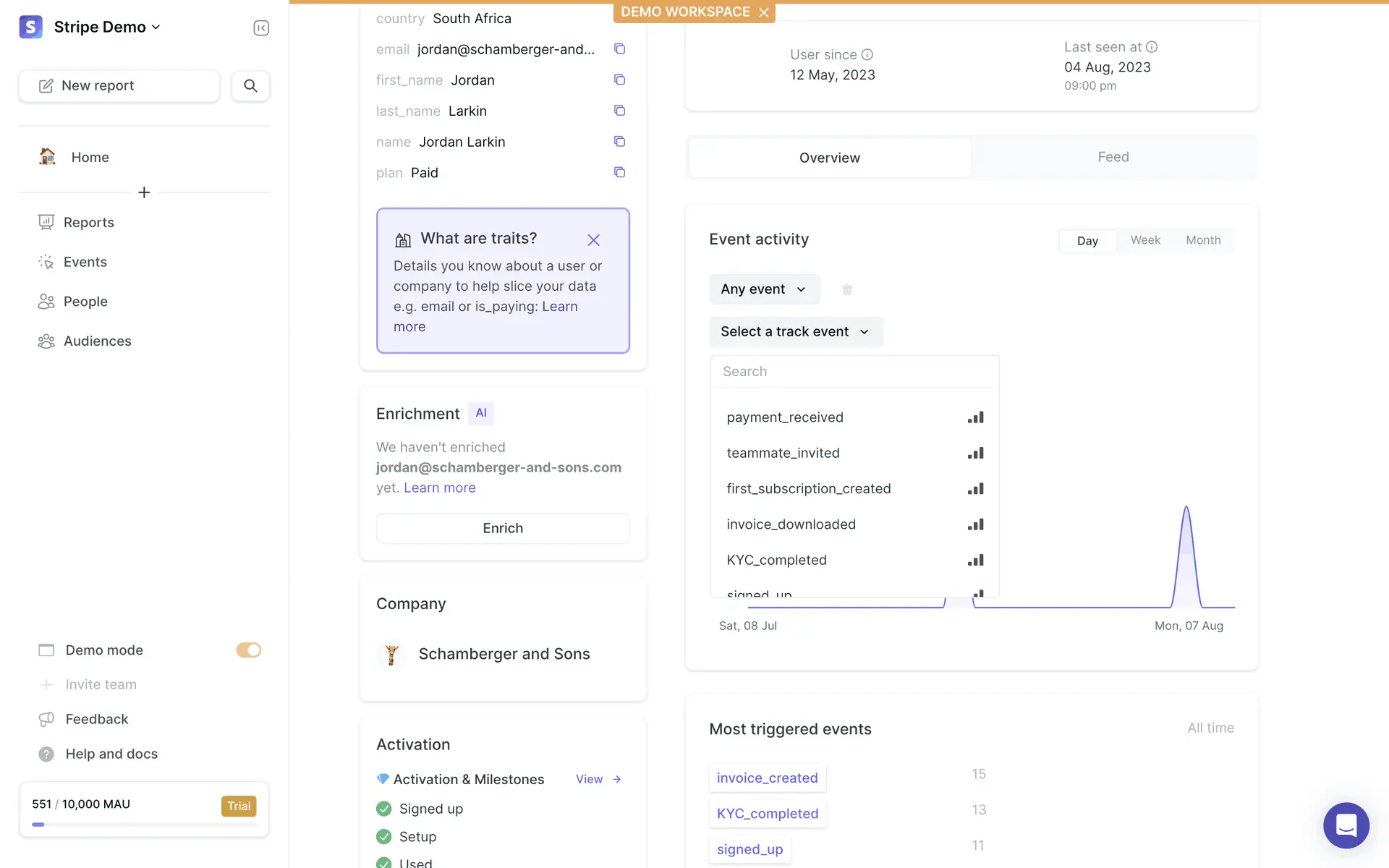Go to People in the sidebar
This screenshot has width=1389, height=868.
click(x=85, y=302)
